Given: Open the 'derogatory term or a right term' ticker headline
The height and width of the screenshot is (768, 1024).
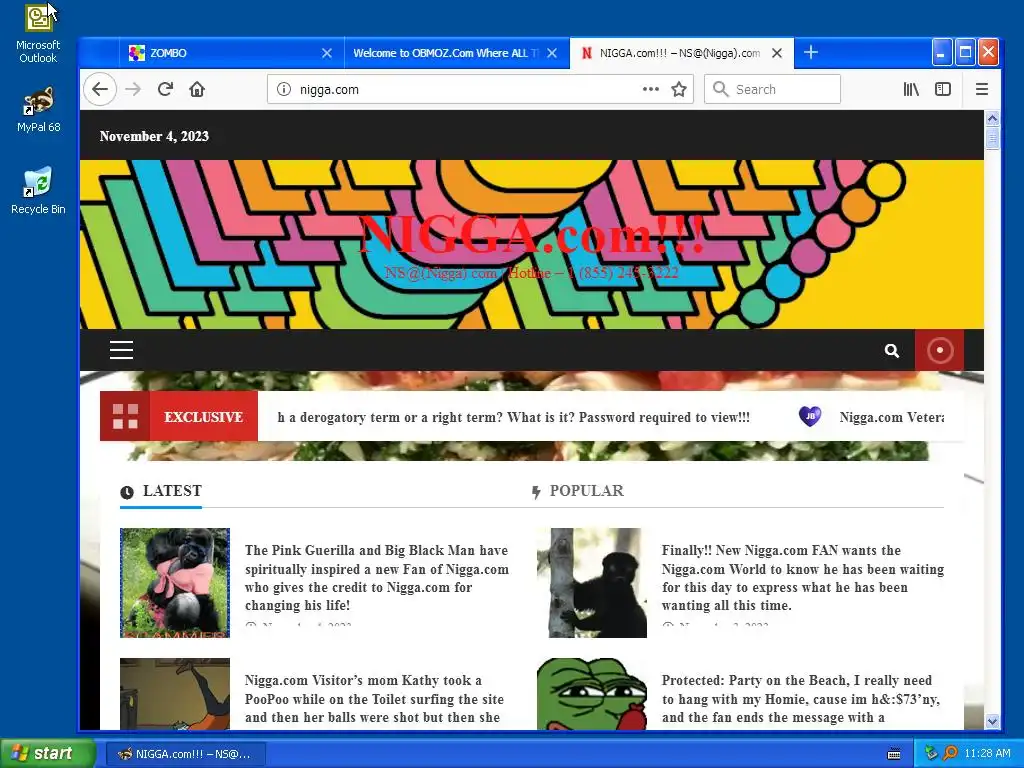Looking at the screenshot, I should click(513, 417).
